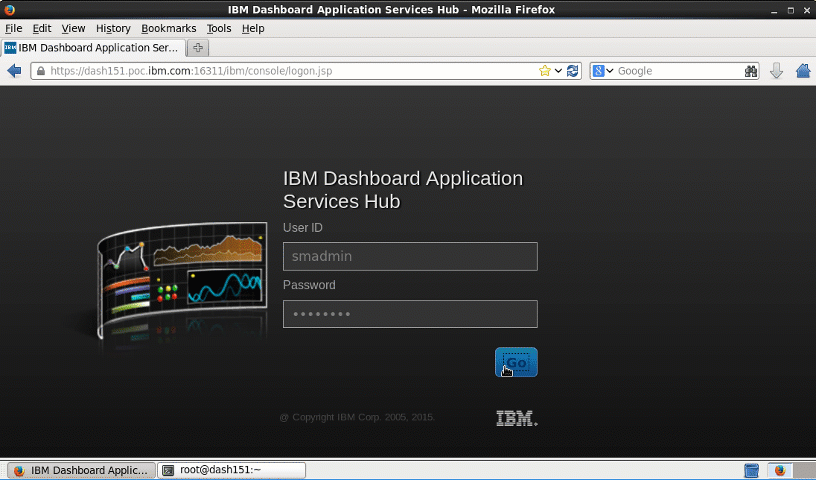Click the Firefox icon in the bottom-right panel
816x480 pixels.
click(780, 470)
